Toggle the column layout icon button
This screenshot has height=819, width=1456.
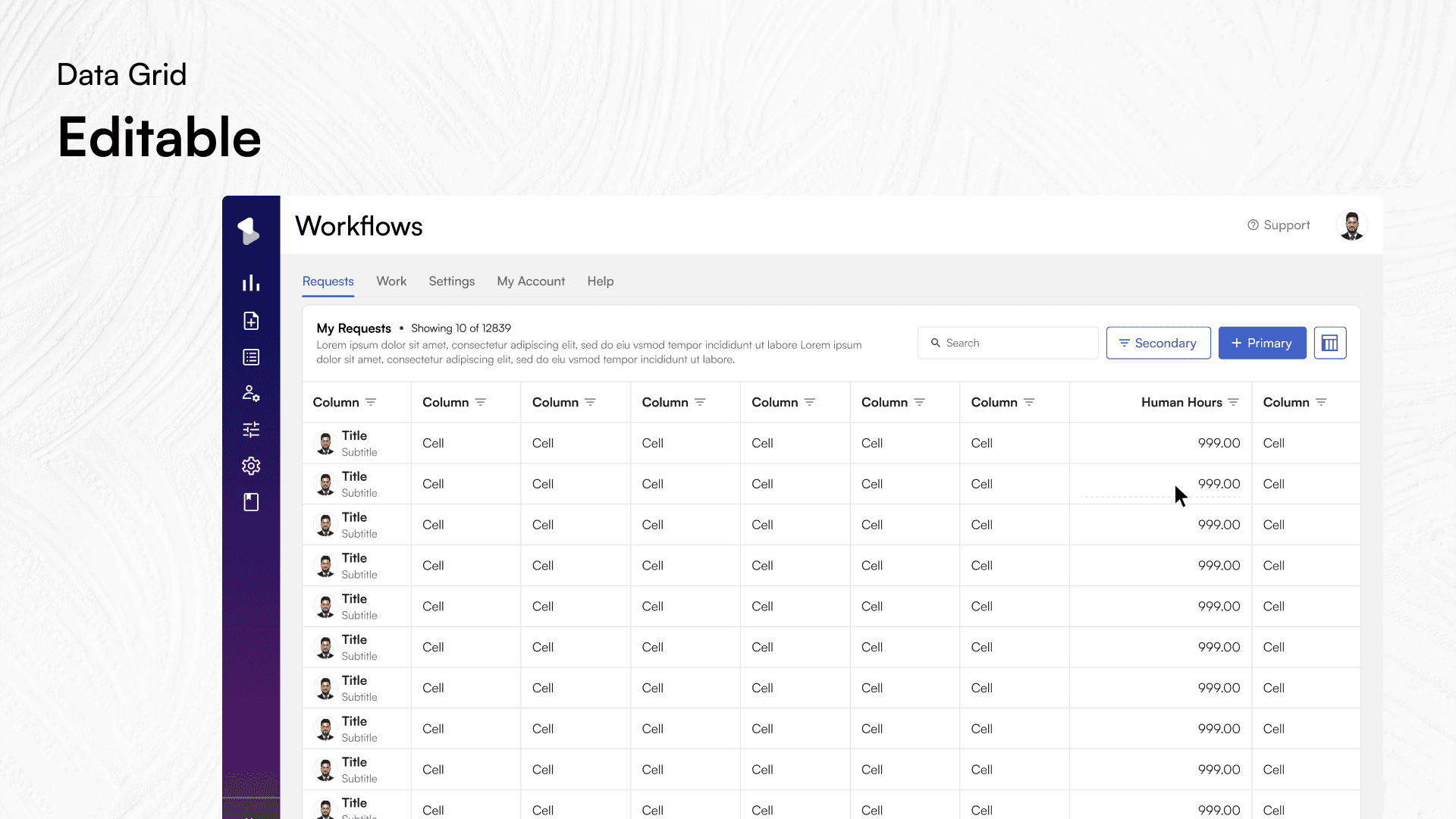click(1329, 344)
